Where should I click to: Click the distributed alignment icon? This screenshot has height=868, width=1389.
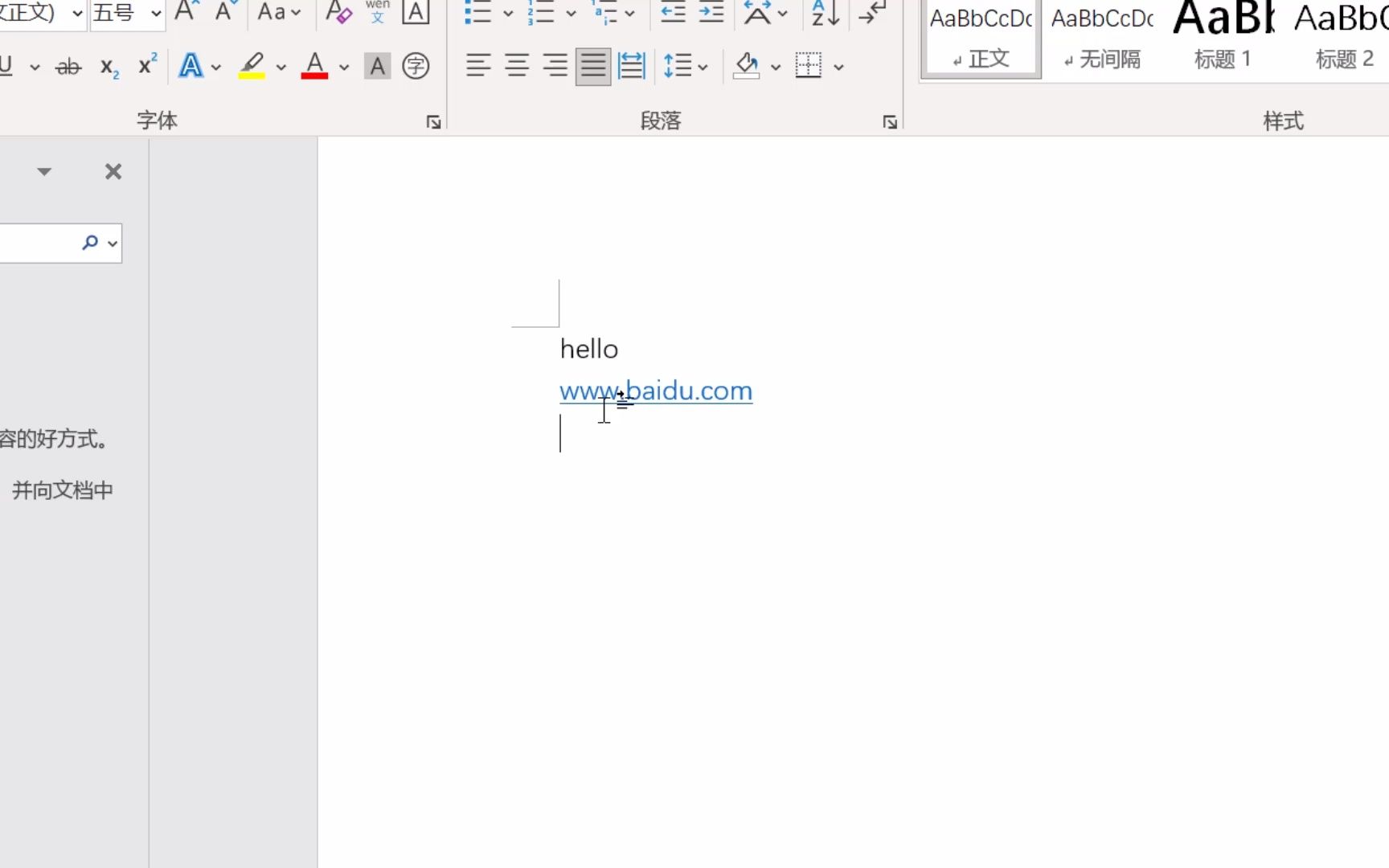[x=632, y=66]
